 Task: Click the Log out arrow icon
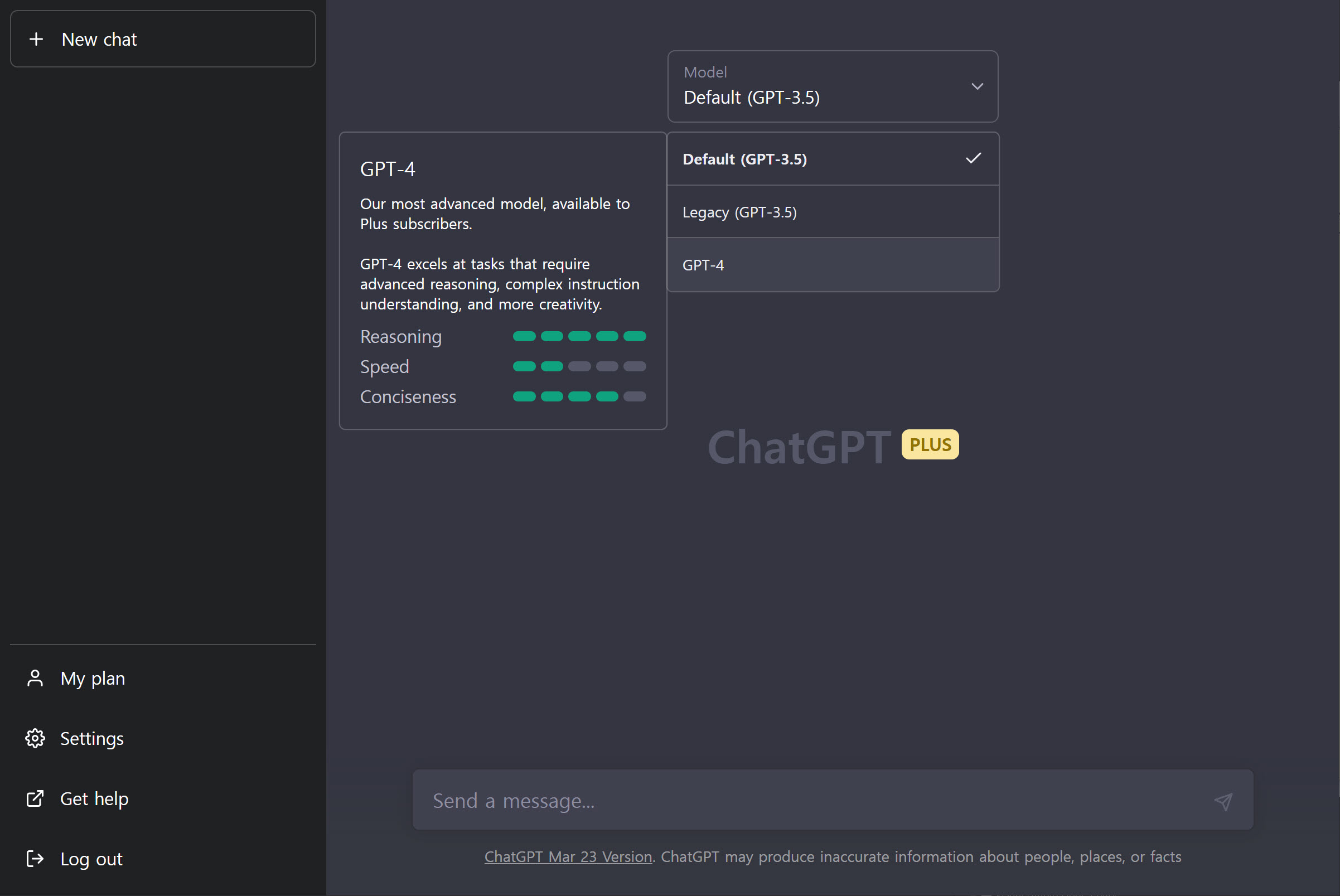(x=35, y=858)
